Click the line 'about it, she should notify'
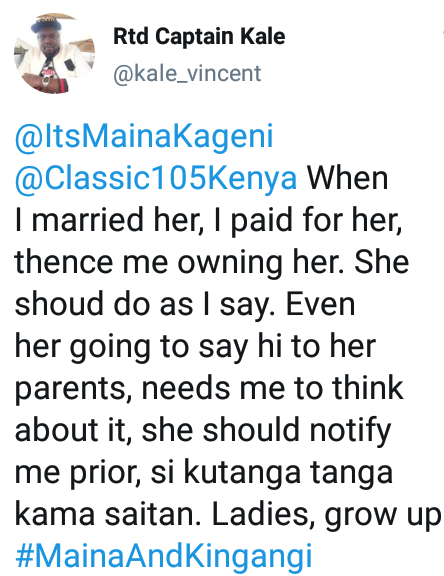Screen dimensions: 444x576 (x=203, y=431)
